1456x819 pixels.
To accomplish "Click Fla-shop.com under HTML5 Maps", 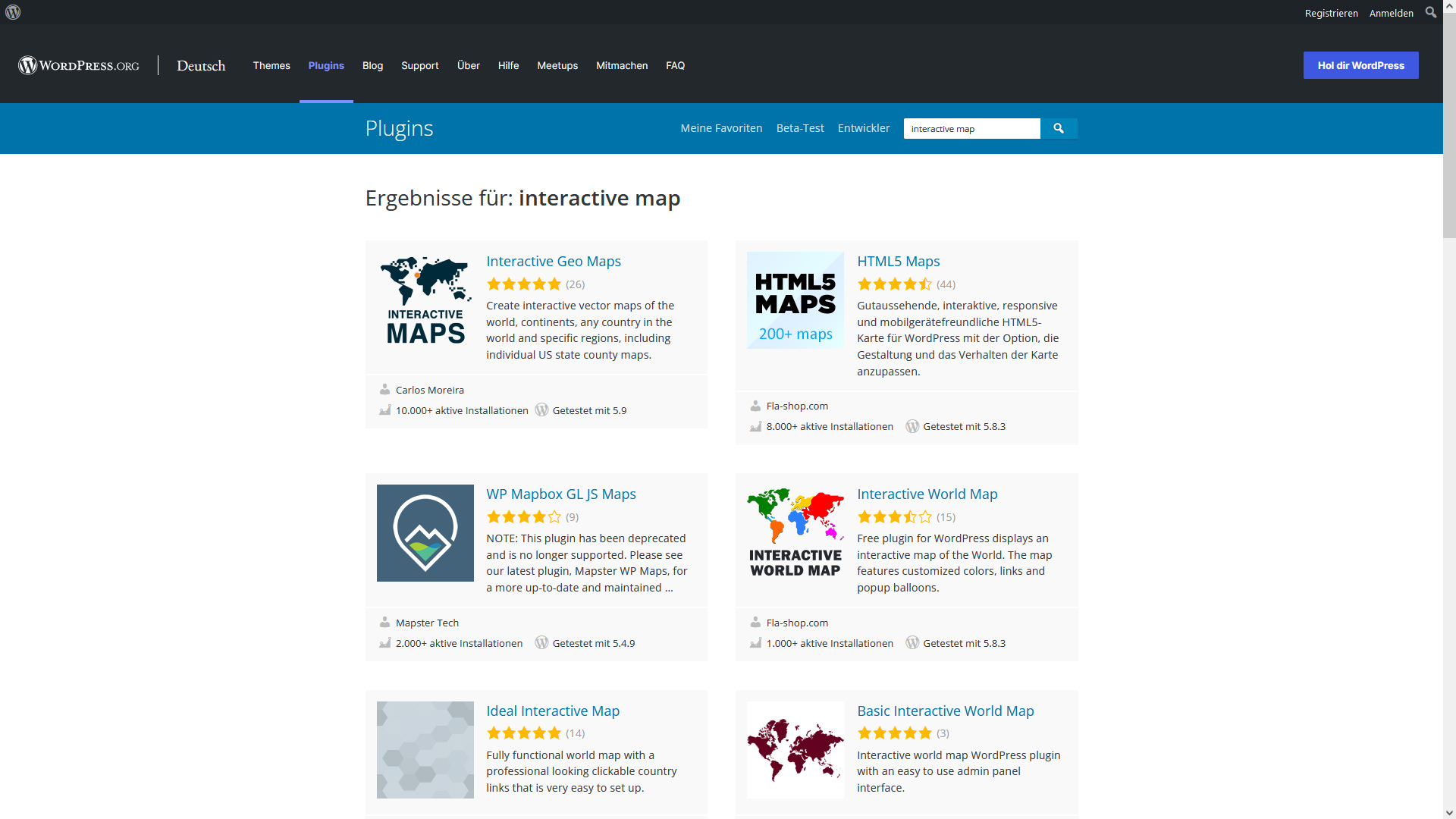I will click(x=797, y=406).
